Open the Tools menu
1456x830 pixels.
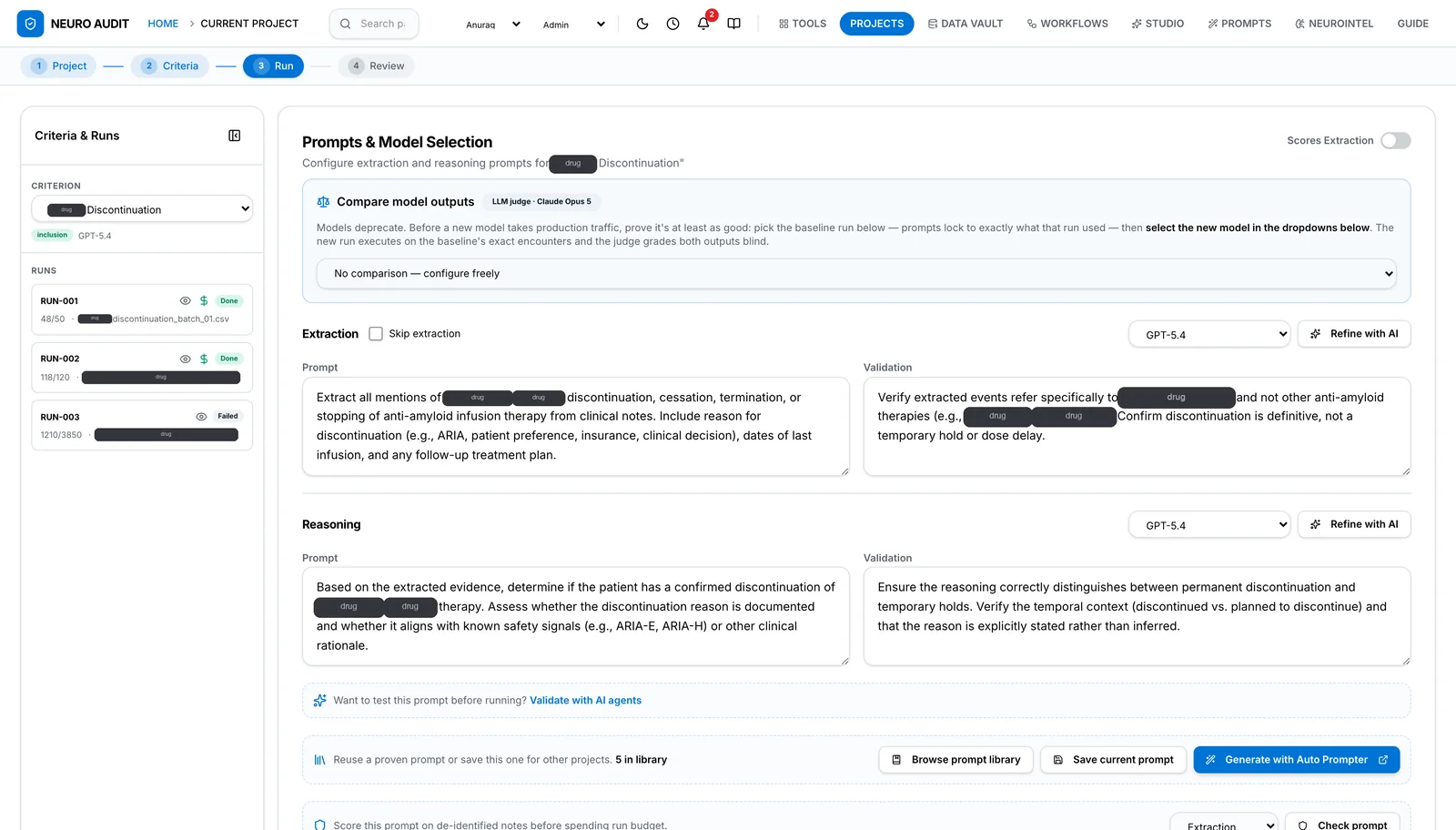pos(803,24)
